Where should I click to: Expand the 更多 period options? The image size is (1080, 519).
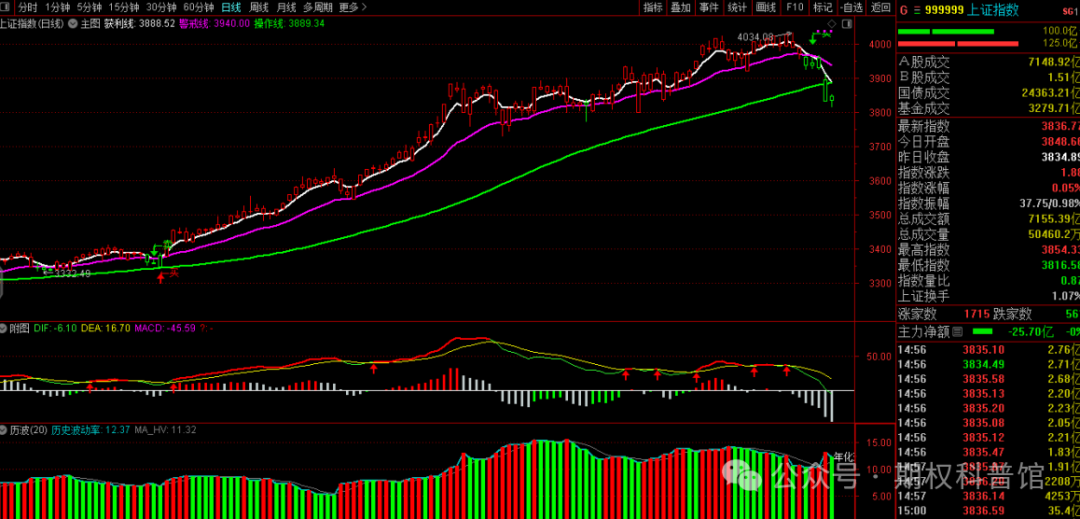click(349, 7)
